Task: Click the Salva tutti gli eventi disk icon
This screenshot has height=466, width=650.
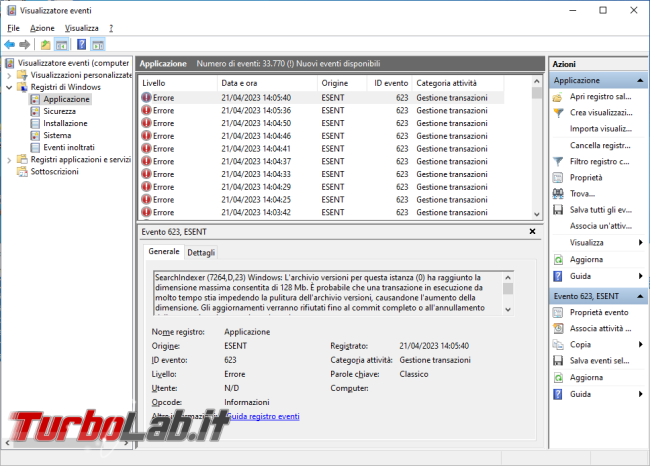Action: pos(558,210)
